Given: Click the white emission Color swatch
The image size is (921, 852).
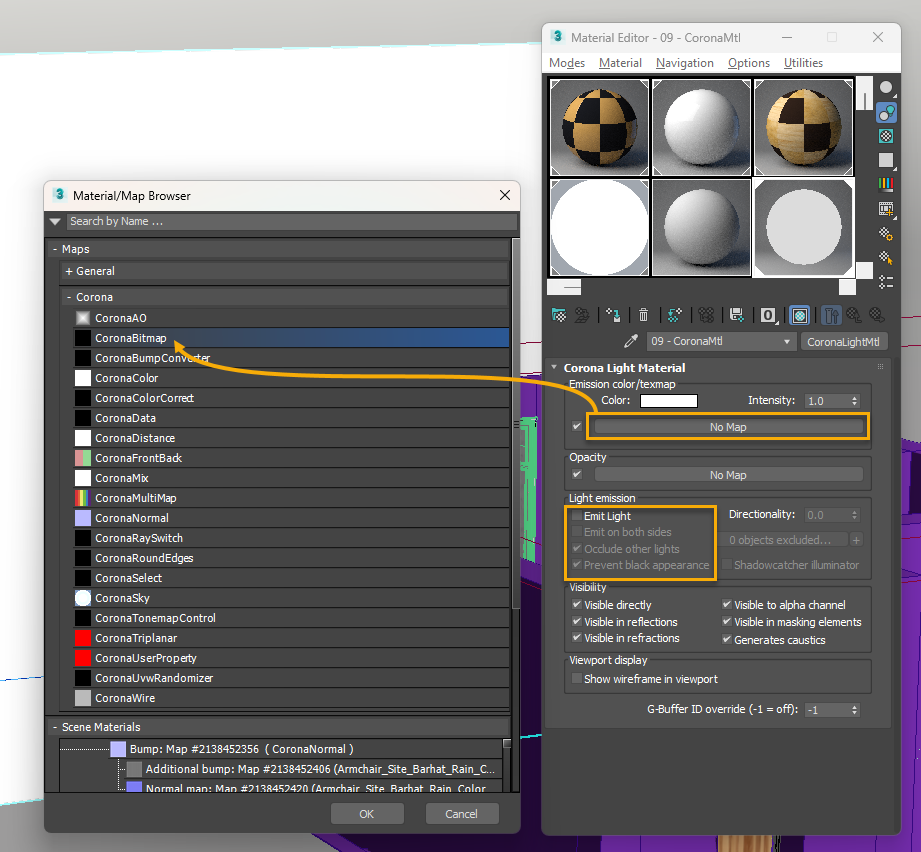Looking at the screenshot, I should tap(668, 401).
